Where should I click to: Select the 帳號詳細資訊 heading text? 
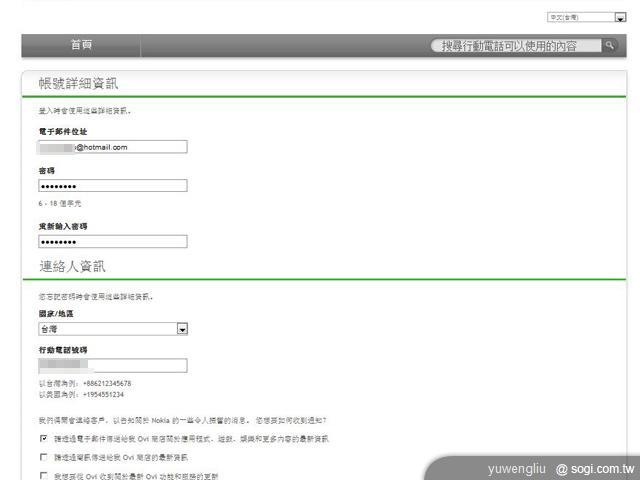78,83
